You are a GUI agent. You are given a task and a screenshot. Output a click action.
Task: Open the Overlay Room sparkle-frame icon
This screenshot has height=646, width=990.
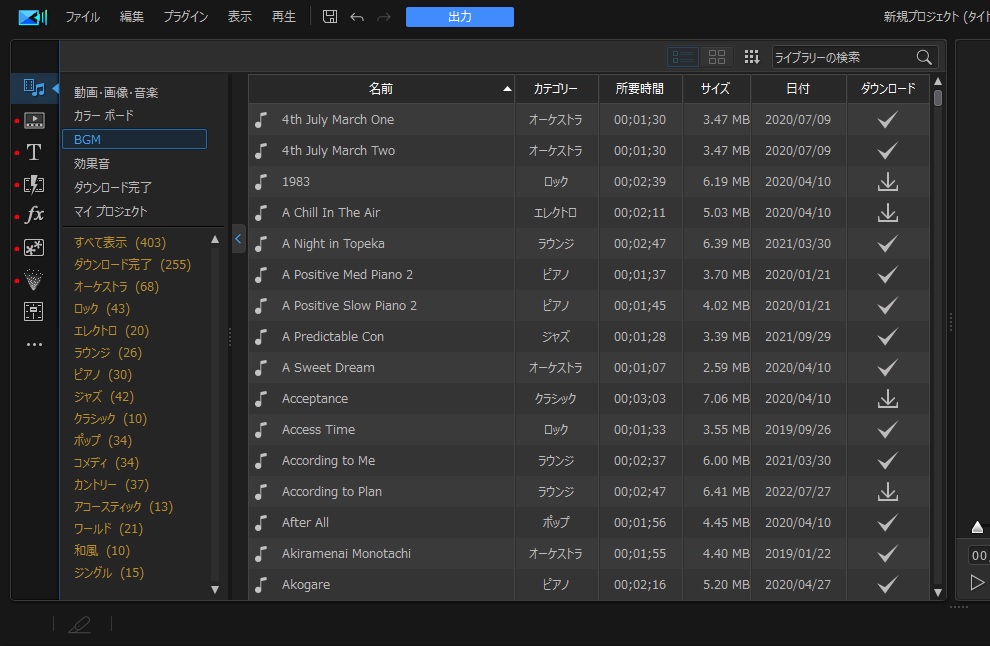point(33,248)
